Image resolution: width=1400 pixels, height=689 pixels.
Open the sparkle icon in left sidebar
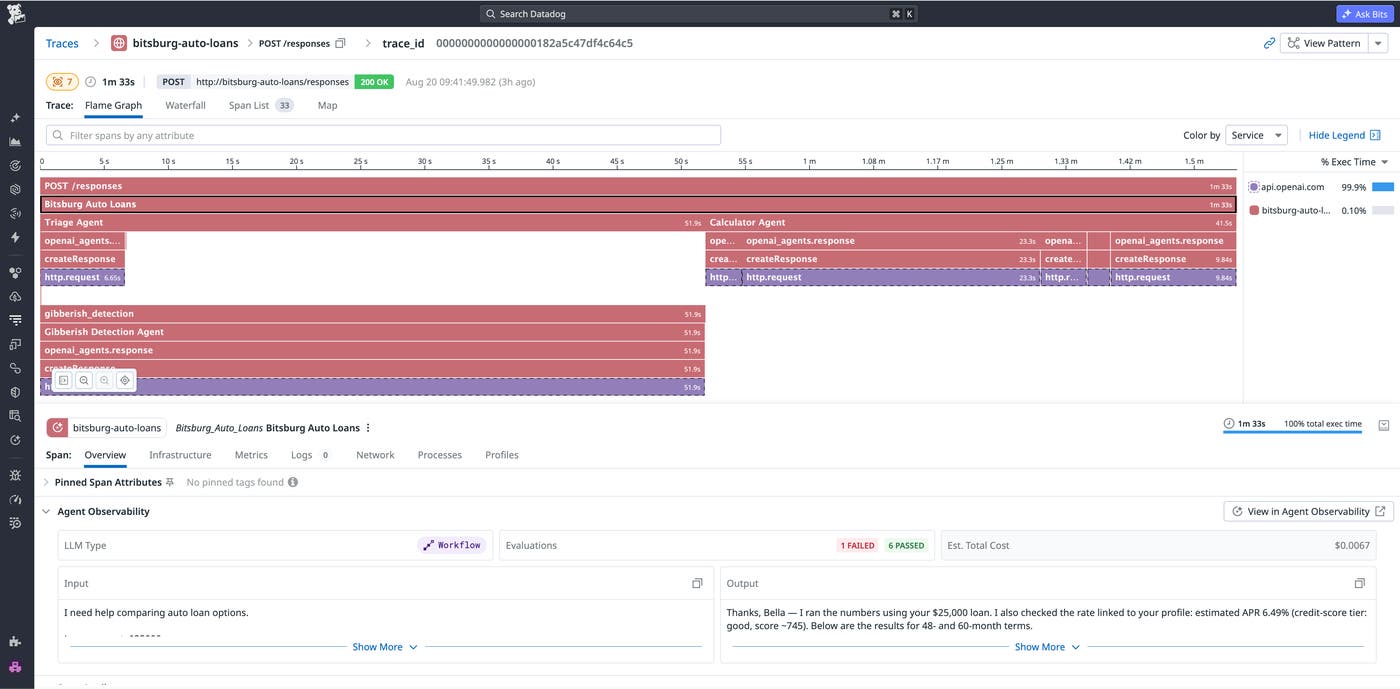click(15, 118)
